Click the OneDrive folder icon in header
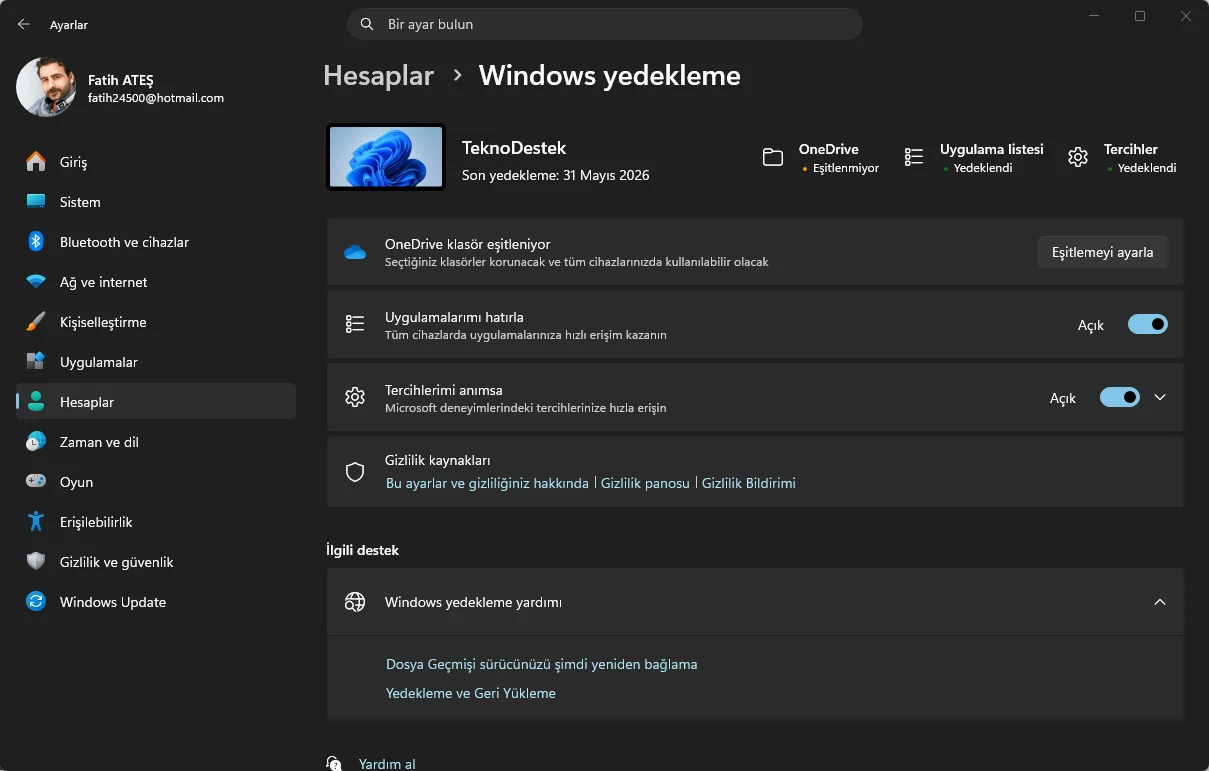This screenshot has height=771, width=1209. click(773, 157)
